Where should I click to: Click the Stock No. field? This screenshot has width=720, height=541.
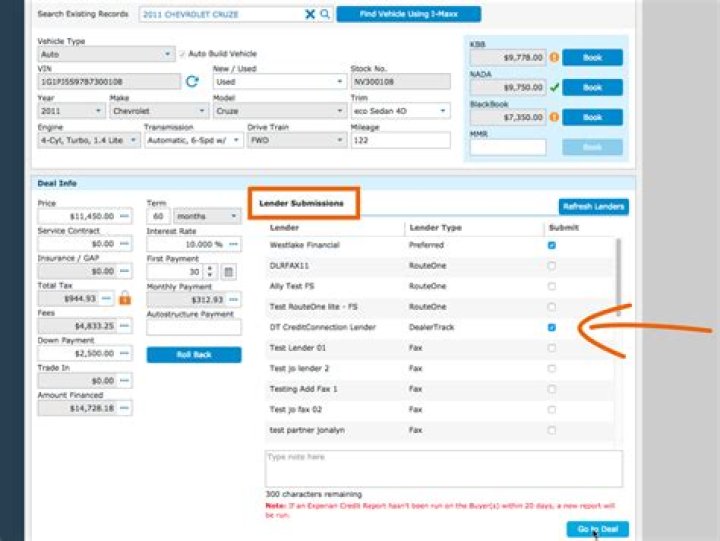(x=400, y=82)
